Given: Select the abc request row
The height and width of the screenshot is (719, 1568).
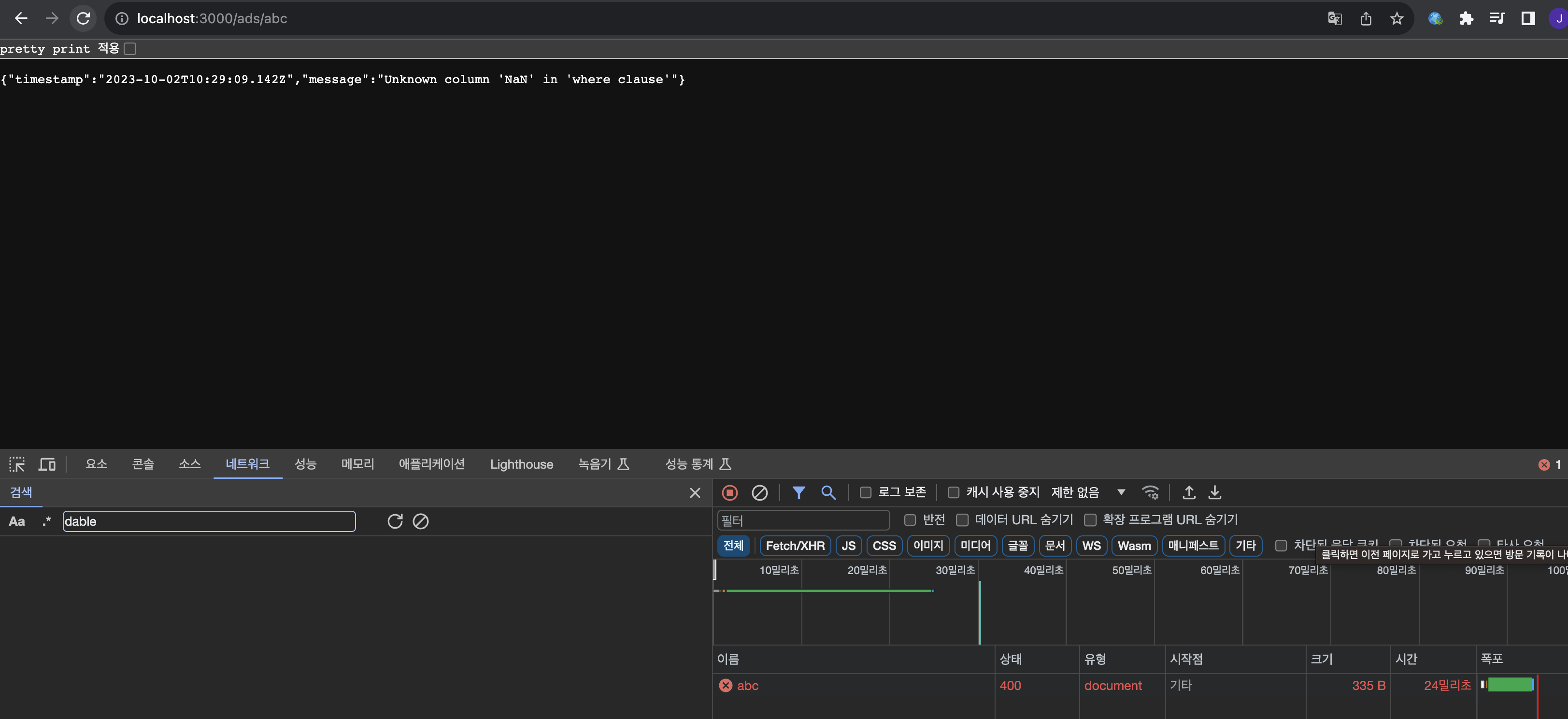Looking at the screenshot, I should tap(747, 686).
